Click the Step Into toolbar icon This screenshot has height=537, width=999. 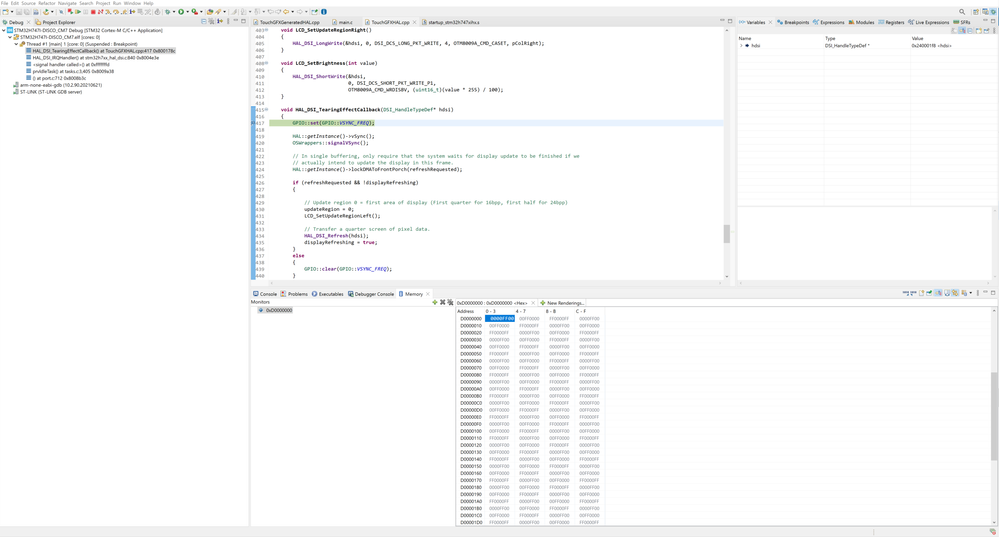(108, 11)
